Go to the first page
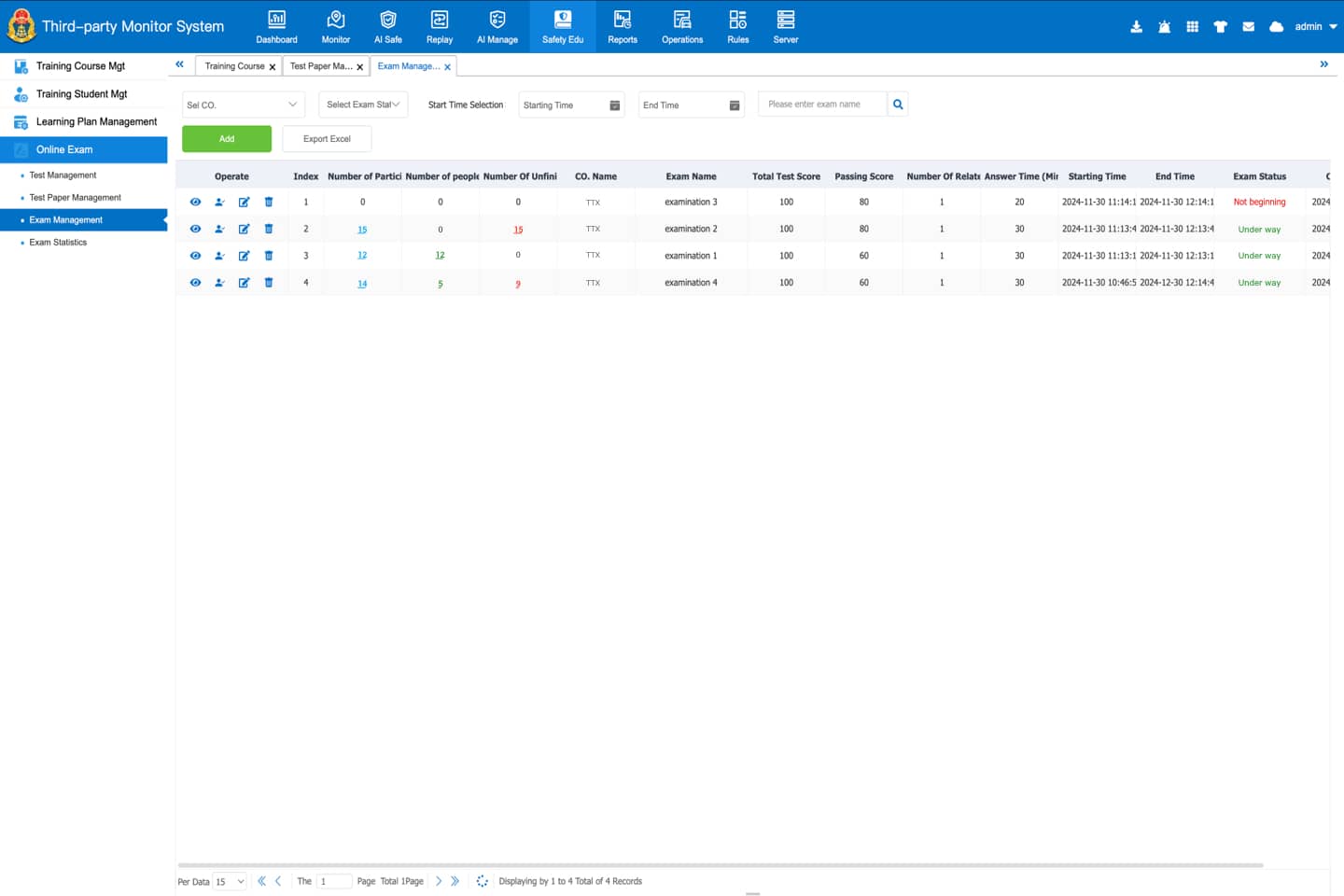 coord(261,881)
